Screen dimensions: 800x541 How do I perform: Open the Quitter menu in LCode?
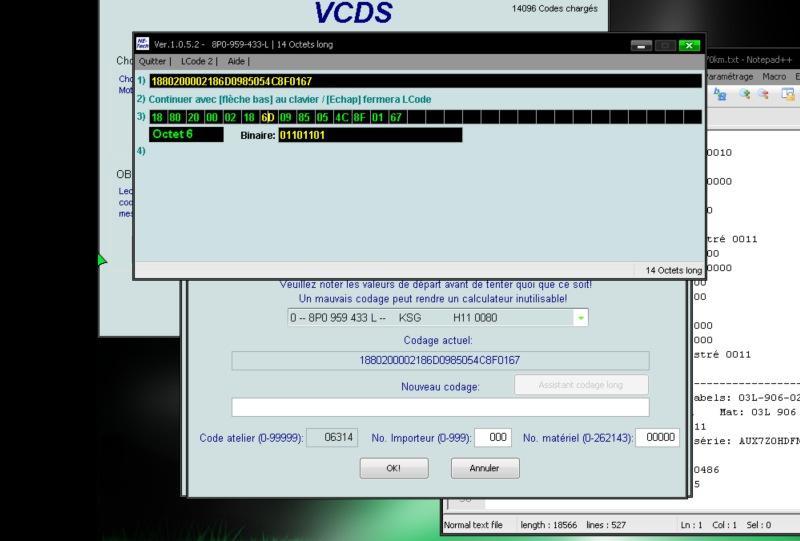tap(153, 61)
